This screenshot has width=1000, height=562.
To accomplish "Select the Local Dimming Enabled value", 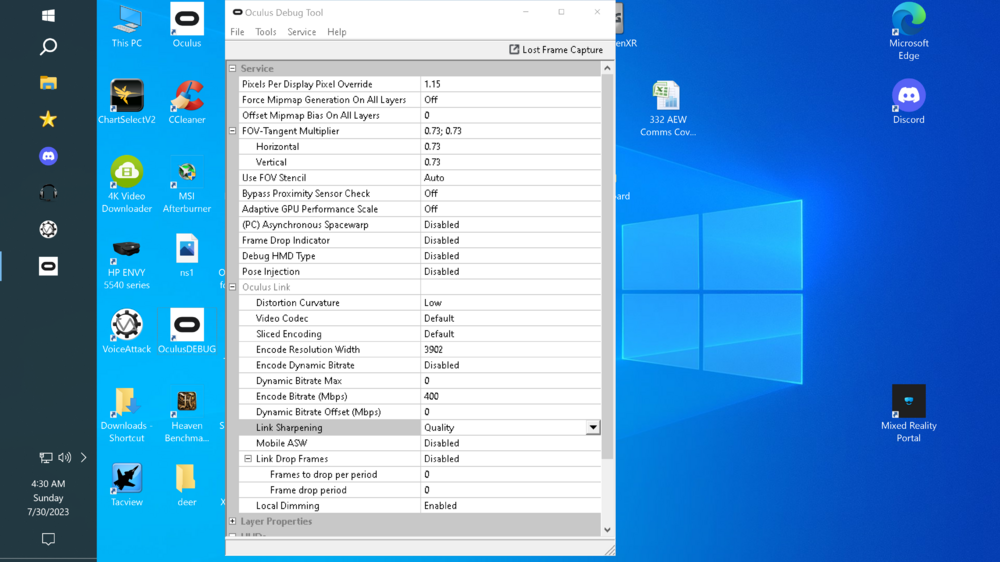I will click(x=510, y=506).
